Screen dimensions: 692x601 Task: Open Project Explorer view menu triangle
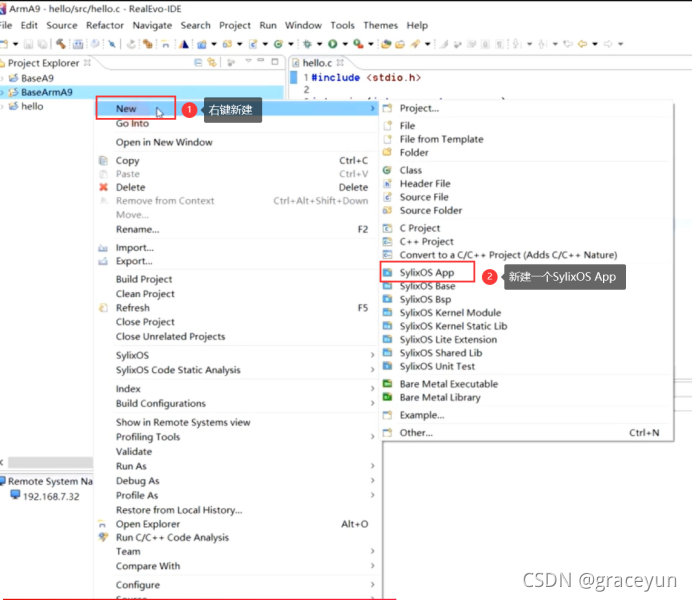coord(248,61)
